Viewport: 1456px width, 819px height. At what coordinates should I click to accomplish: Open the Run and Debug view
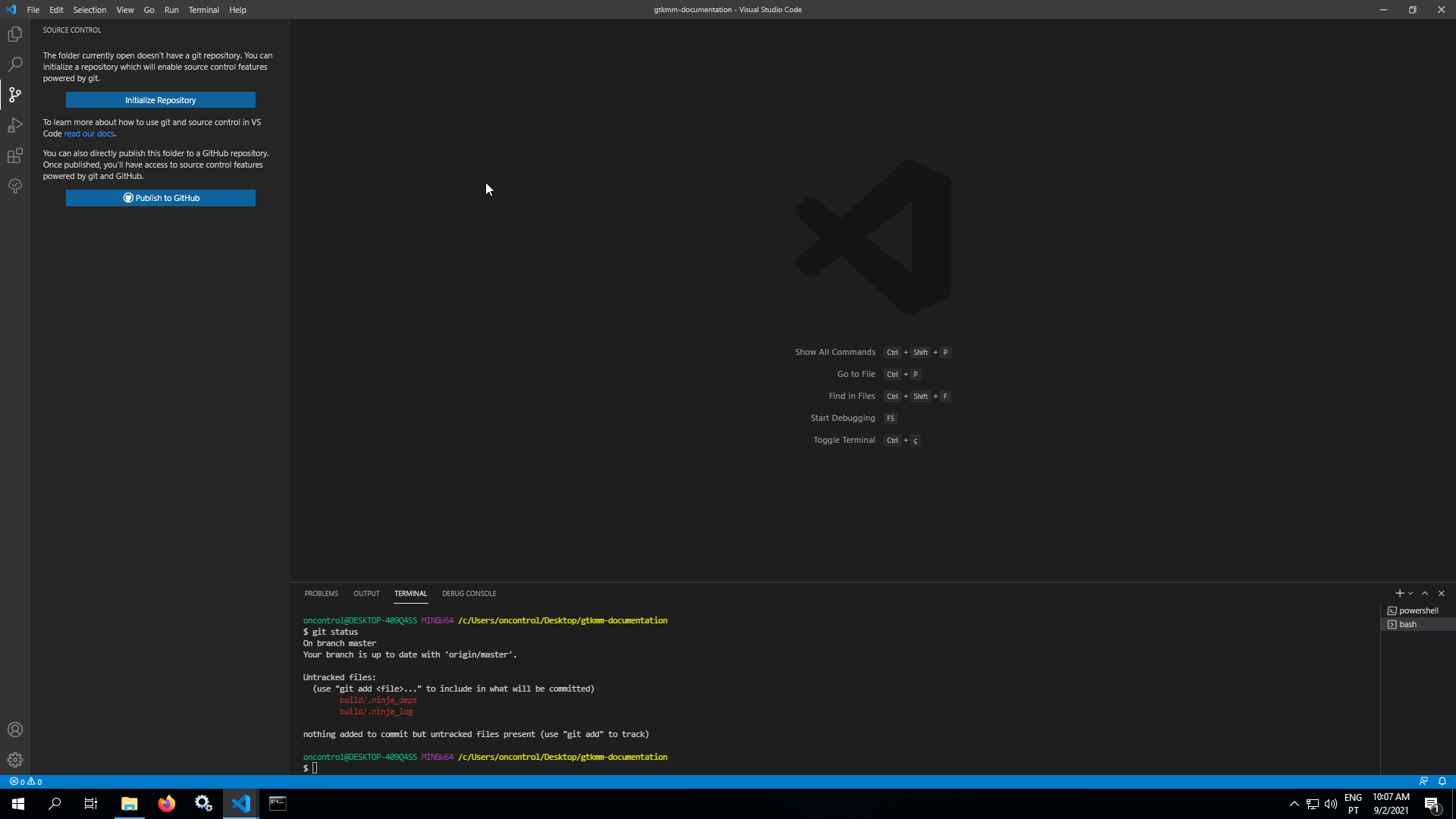coord(15,125)
